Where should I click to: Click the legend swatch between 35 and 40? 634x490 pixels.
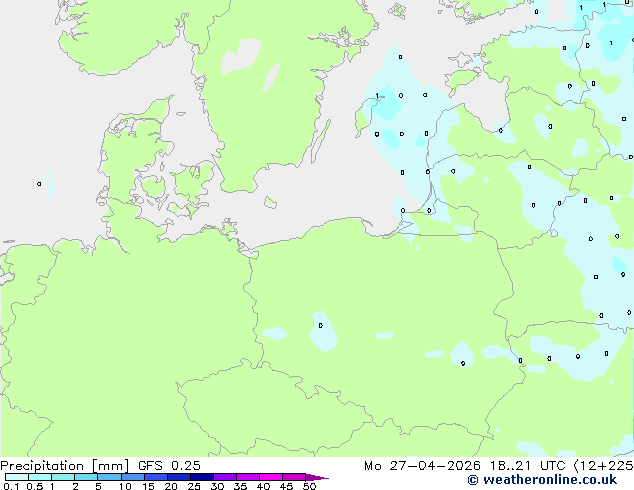(x=248, y=477)
